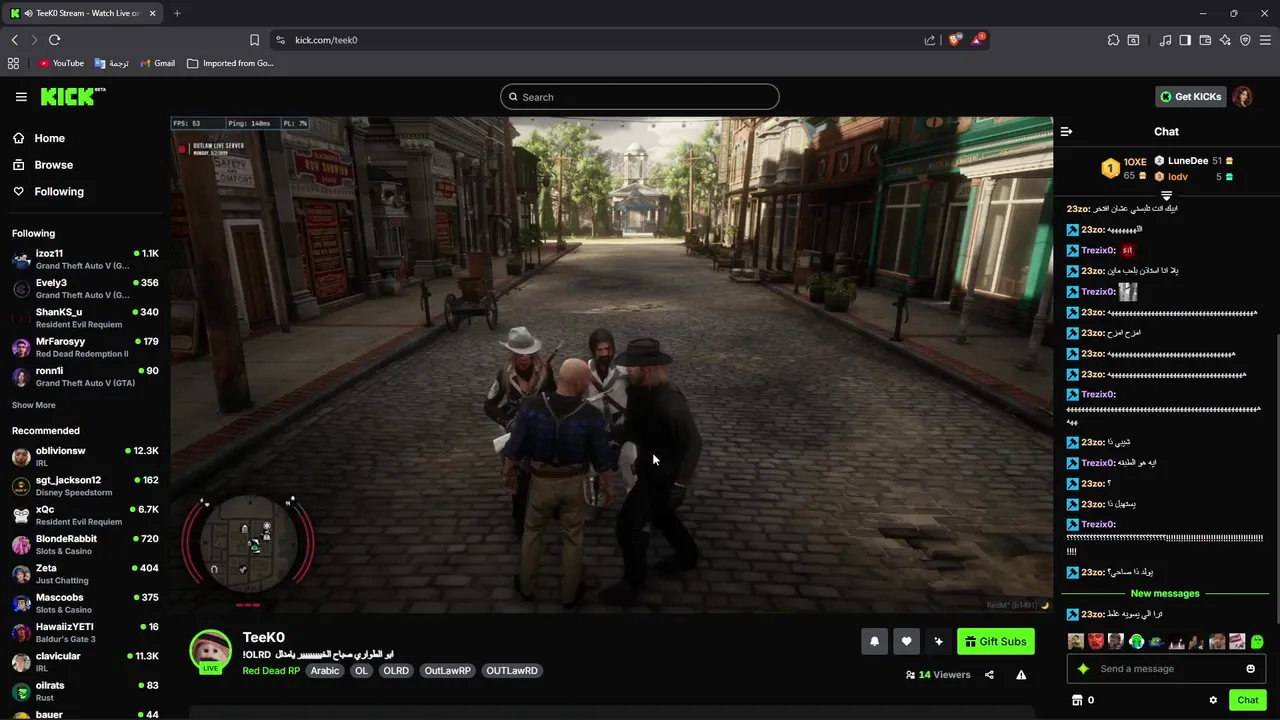Select the OUTLawRD tag
Image resolution: width=1280 pixels, height=720 pixels.
[x=512, y=671]
